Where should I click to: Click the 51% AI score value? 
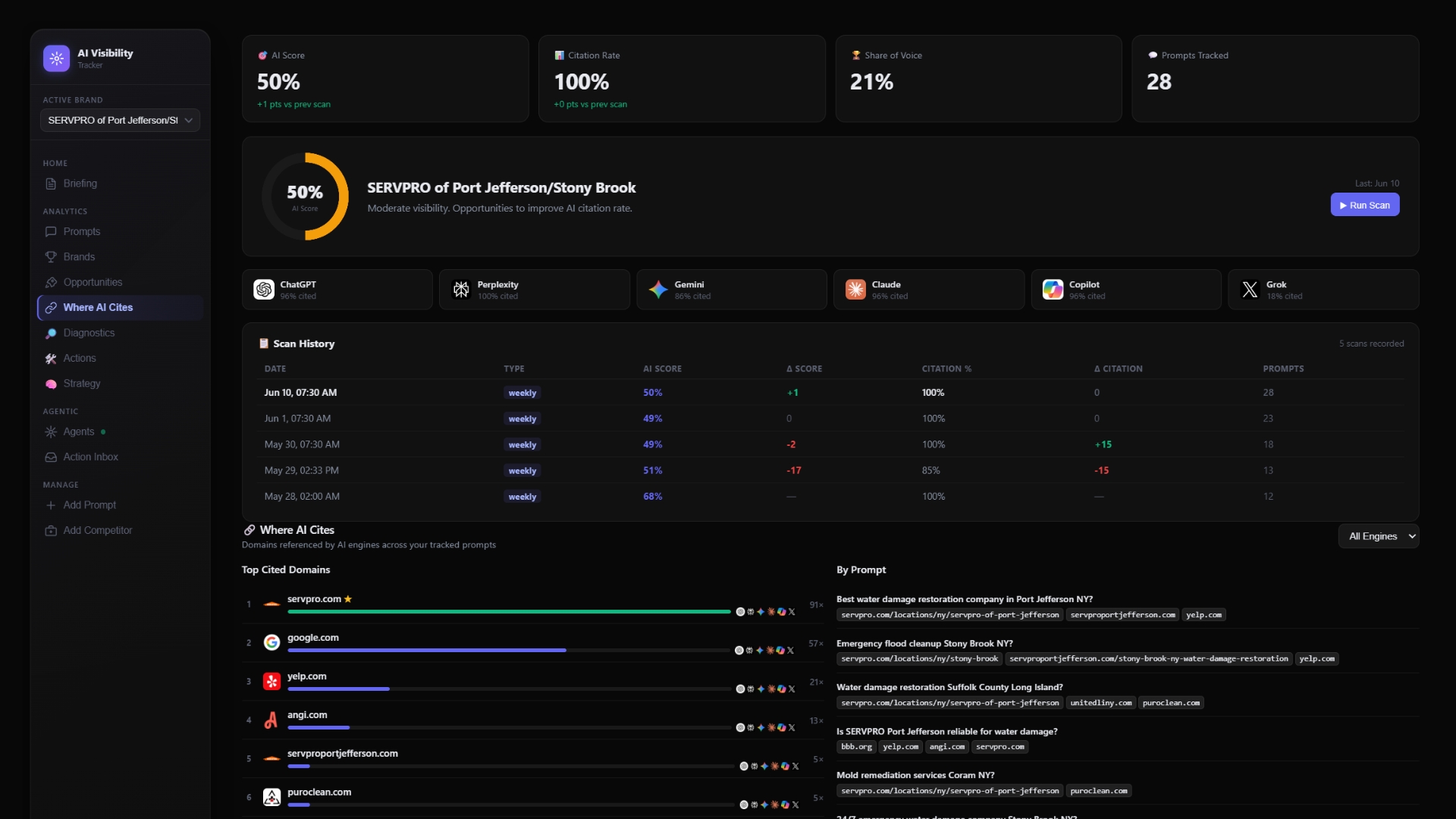tap(652, 470)
